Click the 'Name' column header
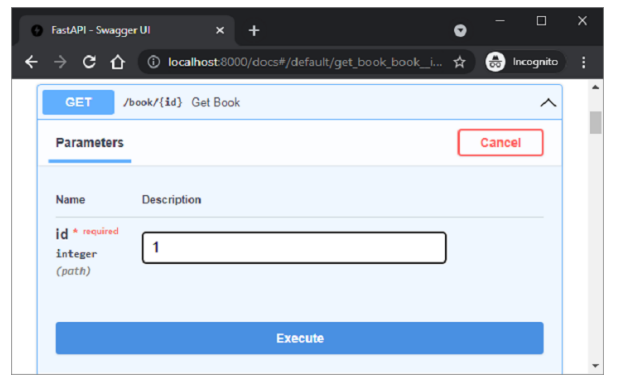 click(70, 199)
